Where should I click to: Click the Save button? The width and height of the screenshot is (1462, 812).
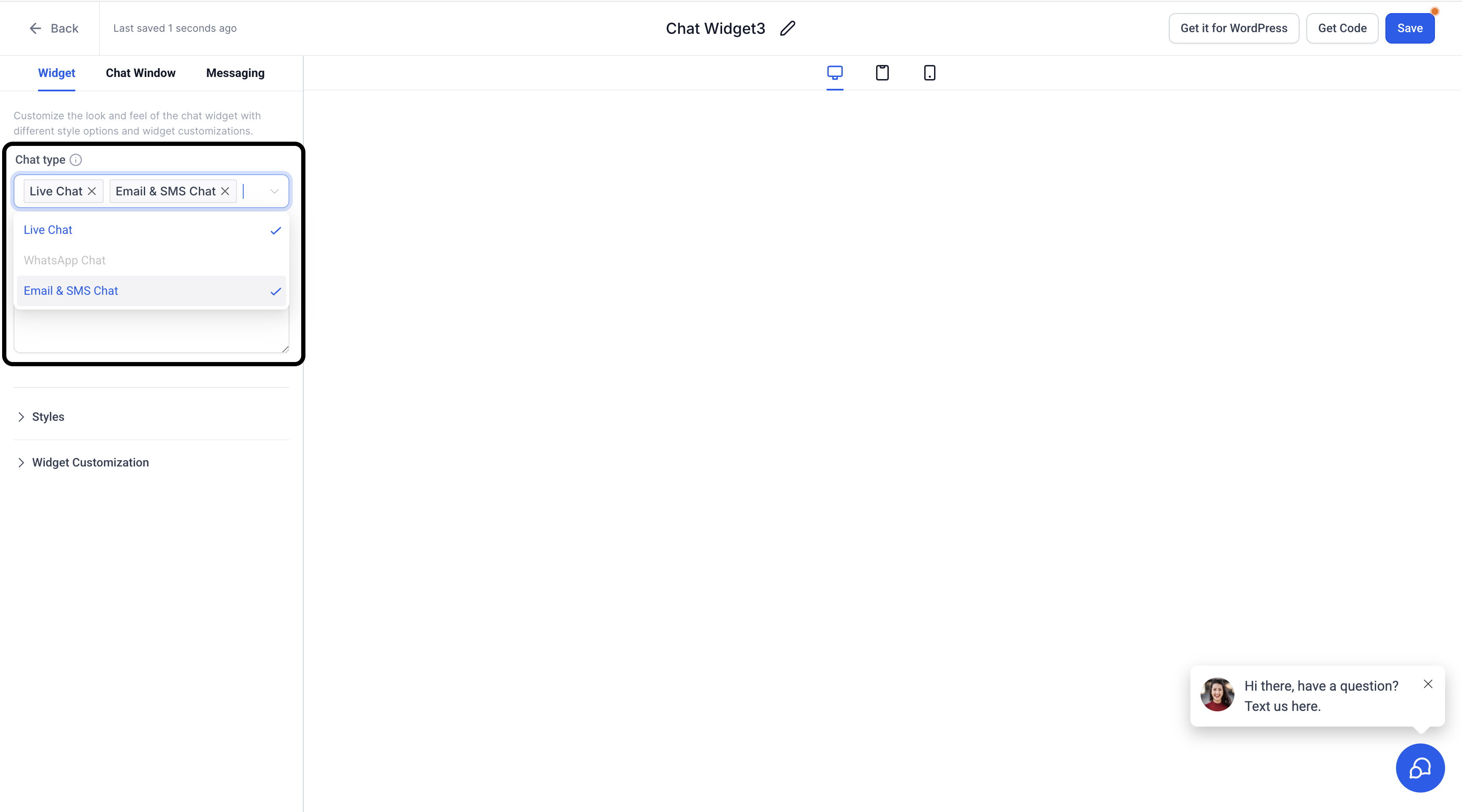pos(1409,28)
